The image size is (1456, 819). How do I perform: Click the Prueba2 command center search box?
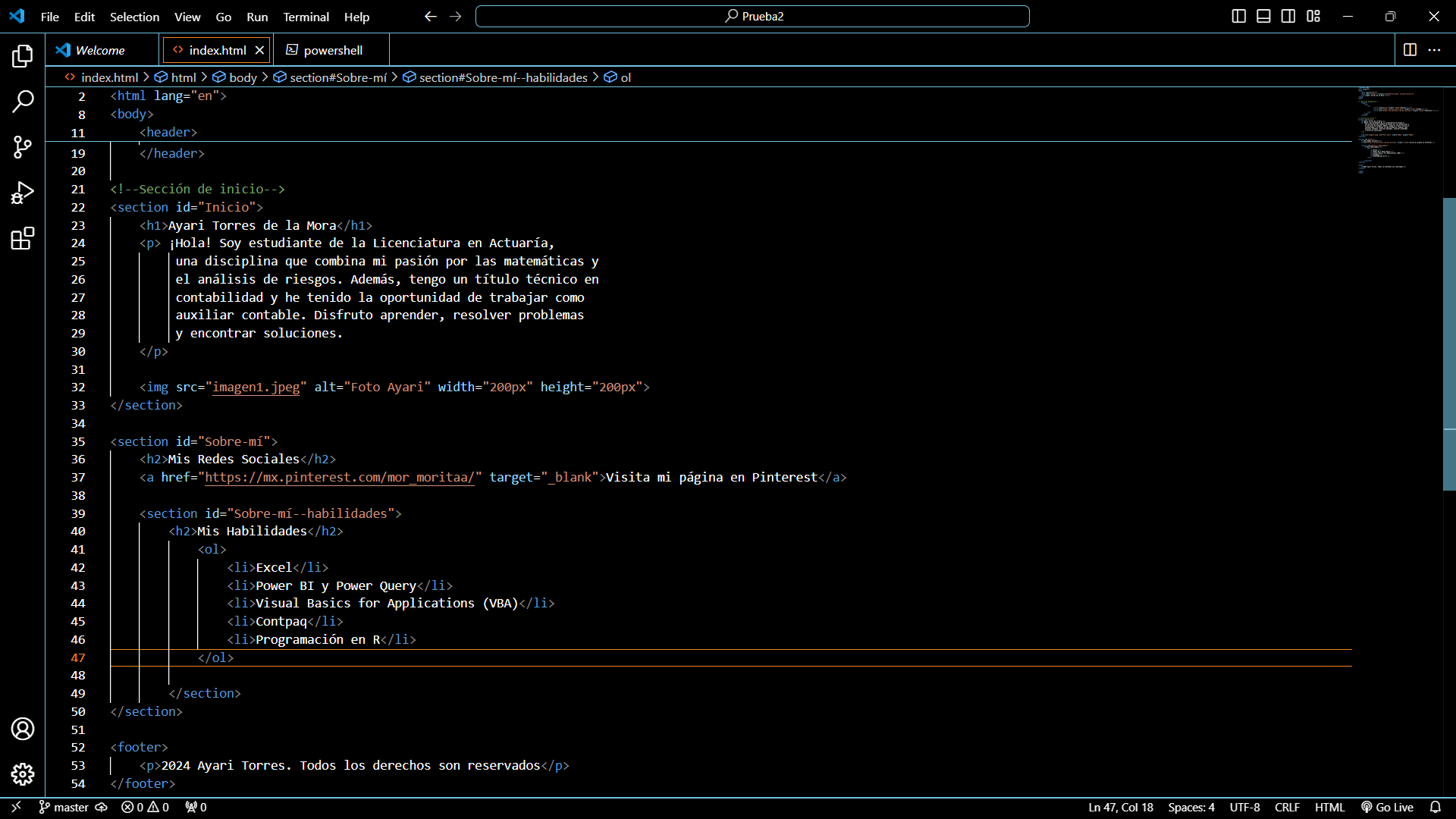pos(752,15)
